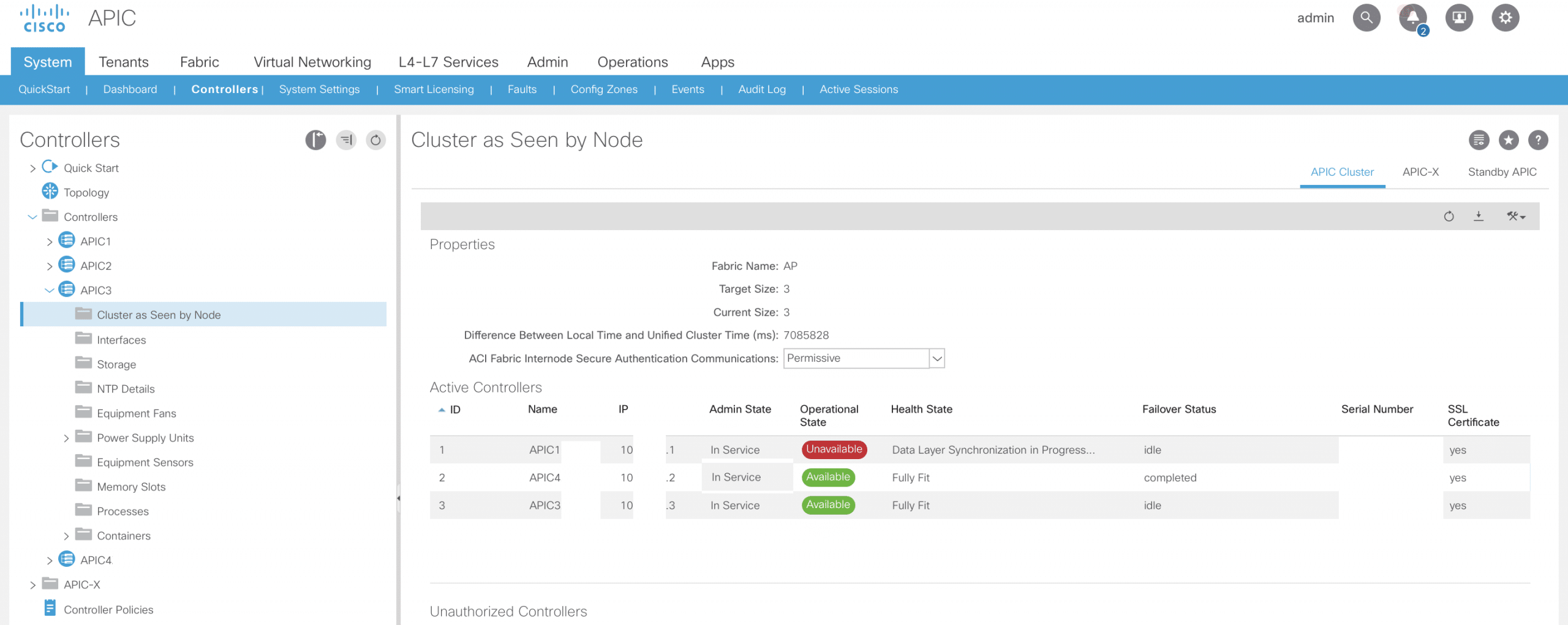This screenshot has width=1568, height=625.
Task: Click the Storage folder icon
Action: pyautogui.click(x=83, y=363)
